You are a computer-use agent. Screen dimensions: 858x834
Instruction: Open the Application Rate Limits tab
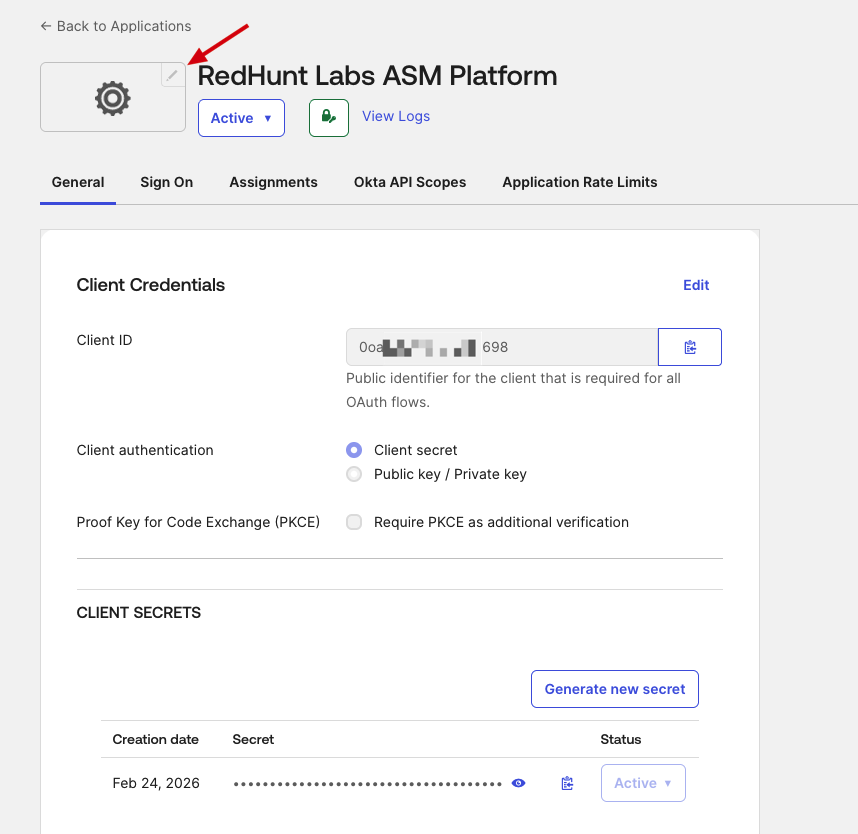pos(579,182)
